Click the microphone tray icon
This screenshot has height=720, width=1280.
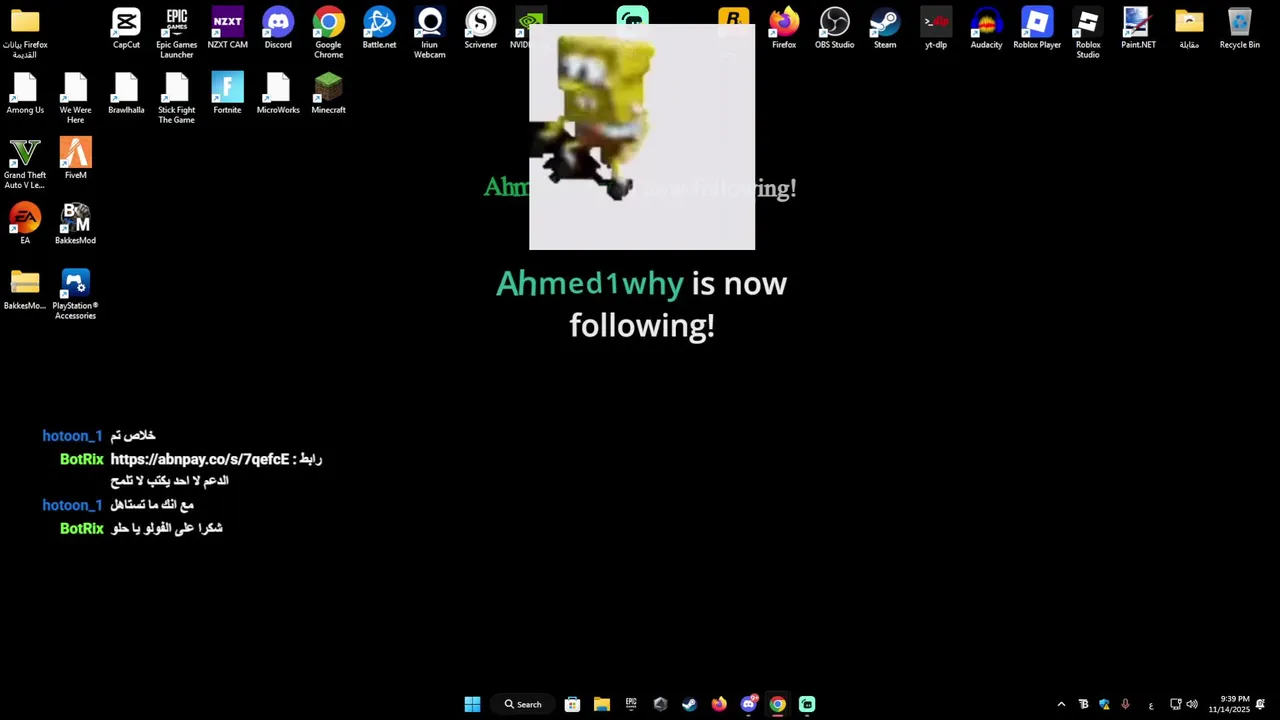pos(1125,704)
